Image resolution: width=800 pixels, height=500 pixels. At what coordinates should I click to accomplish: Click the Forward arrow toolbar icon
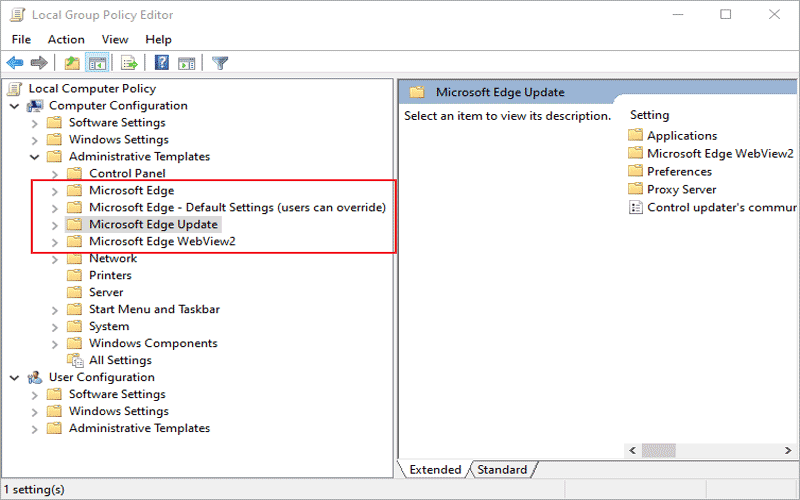pos(39,63)
